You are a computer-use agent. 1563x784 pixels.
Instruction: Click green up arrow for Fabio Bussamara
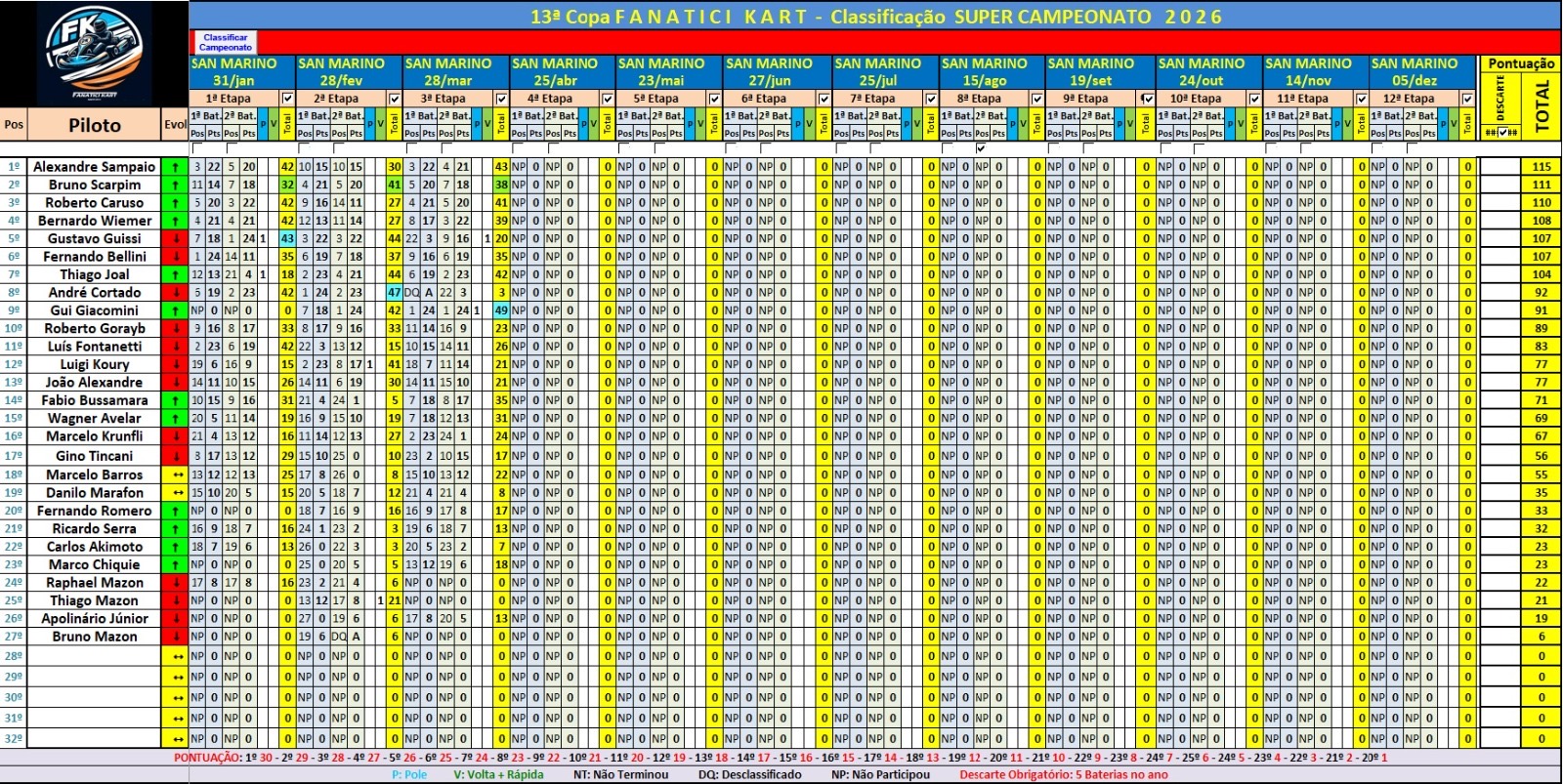tap(176, 400)
